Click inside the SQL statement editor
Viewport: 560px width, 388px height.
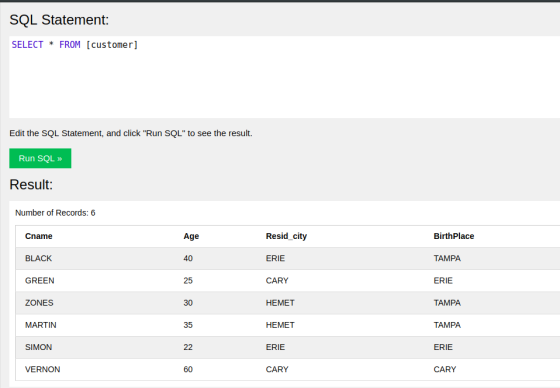(284, 77)
